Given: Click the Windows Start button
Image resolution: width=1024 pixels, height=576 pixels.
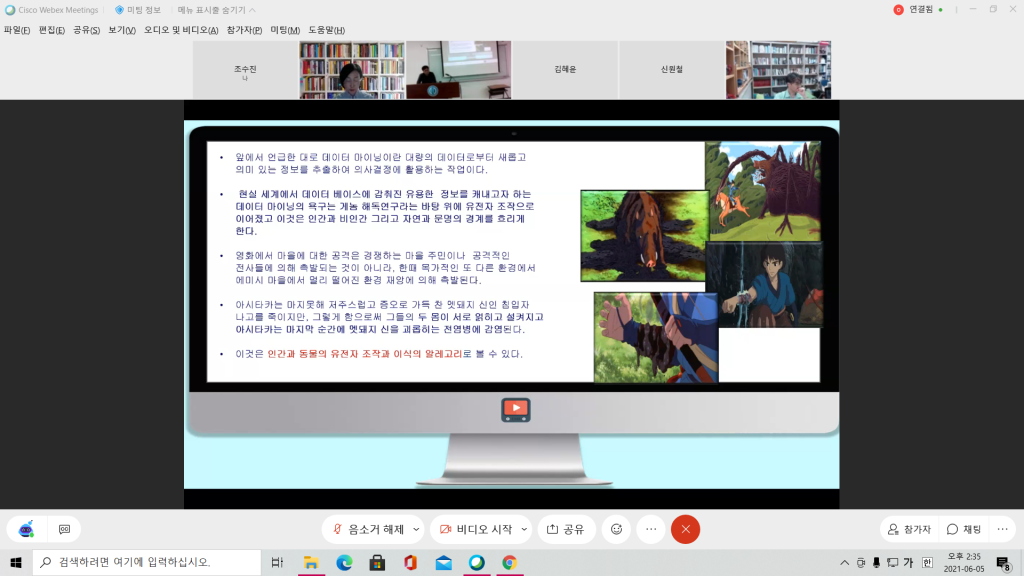Looking at the screenshot, I should [16, 562].
